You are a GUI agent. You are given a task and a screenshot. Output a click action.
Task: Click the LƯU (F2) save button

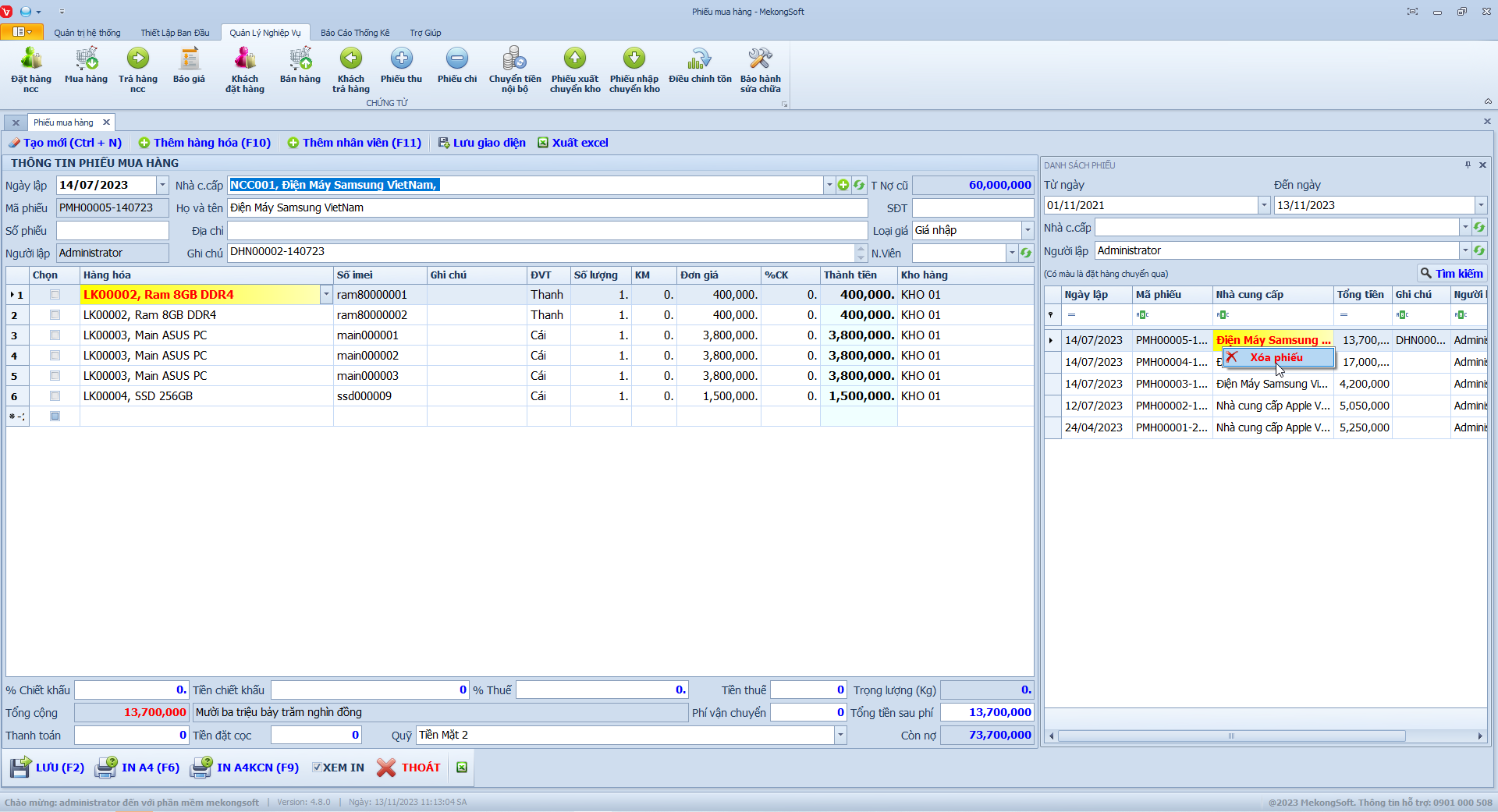[48, 768]
